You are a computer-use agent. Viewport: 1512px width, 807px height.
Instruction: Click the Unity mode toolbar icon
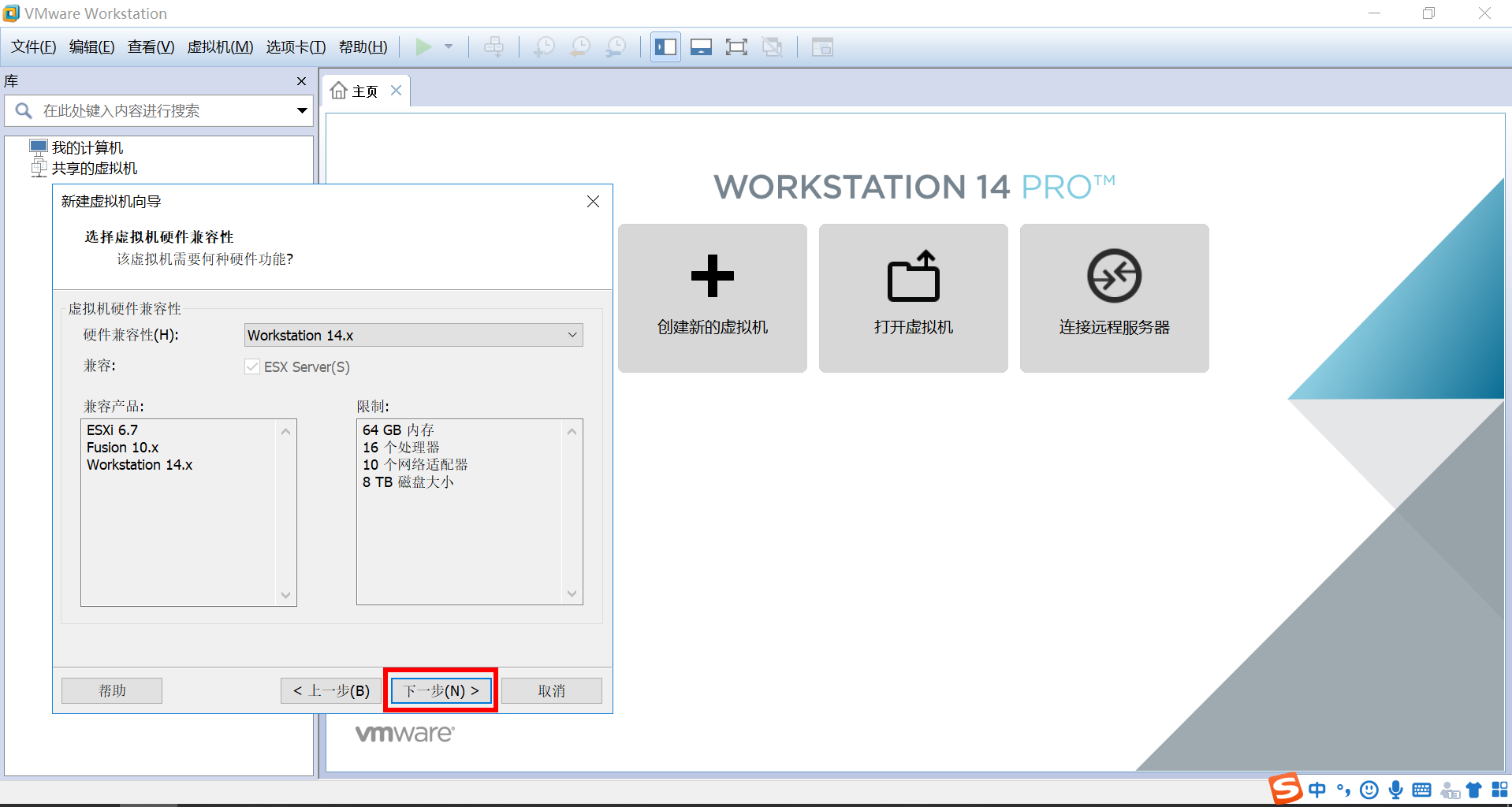click(773, 47)
